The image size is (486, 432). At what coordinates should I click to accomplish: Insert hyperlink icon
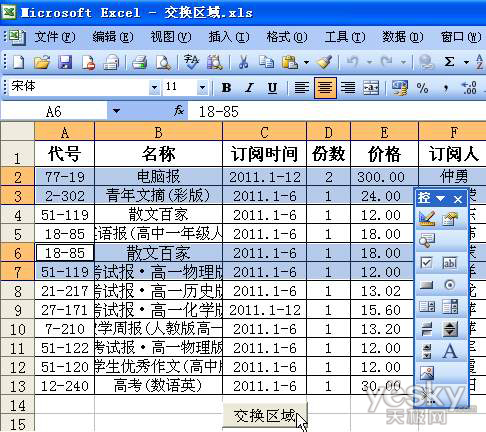click(426, 62)
